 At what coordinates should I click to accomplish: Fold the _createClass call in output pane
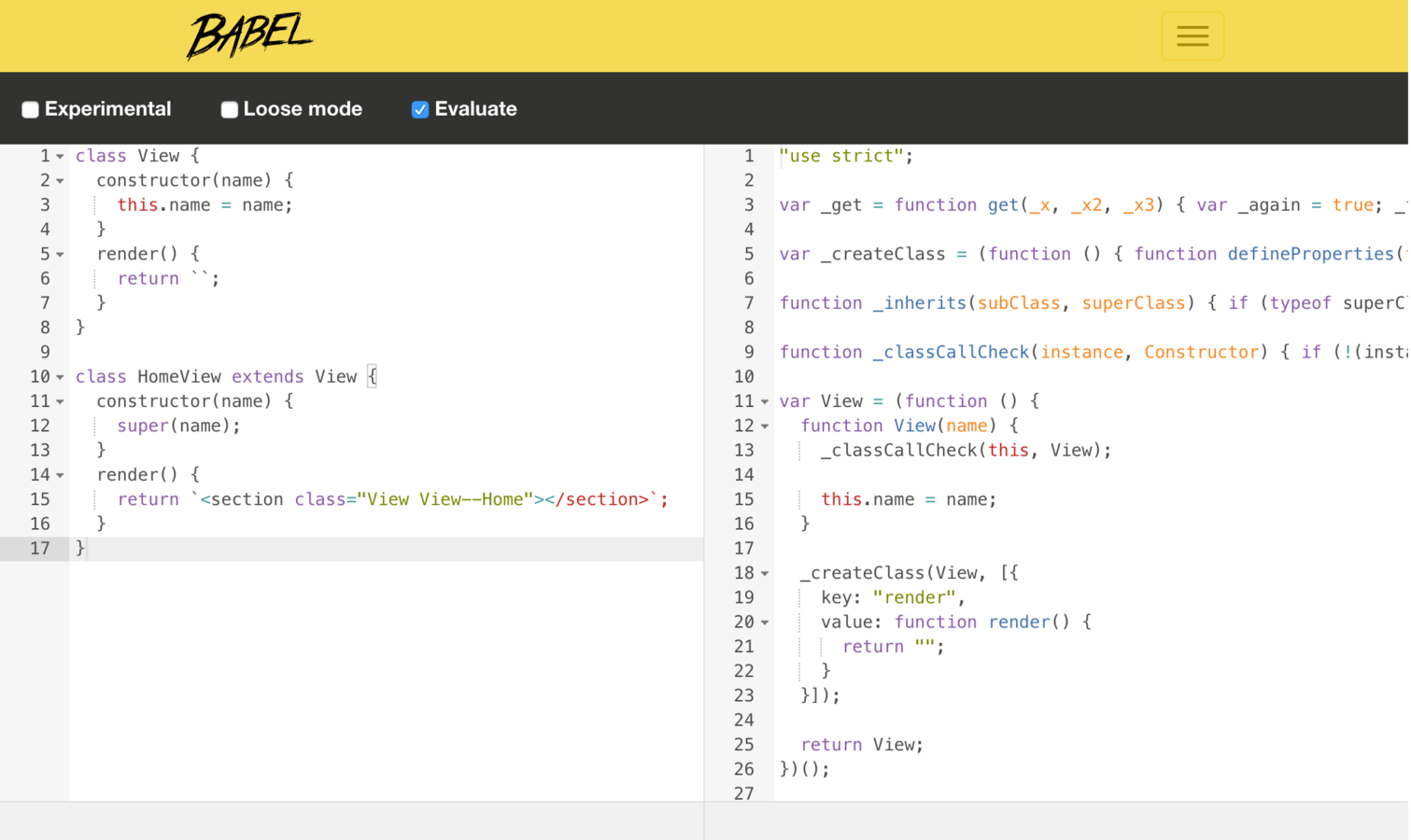point(764,573)
